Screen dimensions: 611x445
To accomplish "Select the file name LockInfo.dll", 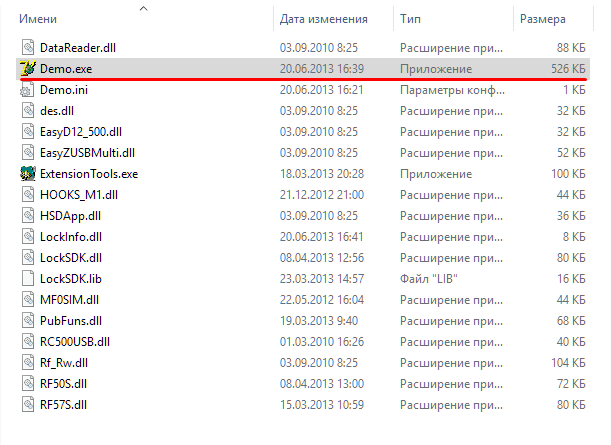I will tap(71, 237).
